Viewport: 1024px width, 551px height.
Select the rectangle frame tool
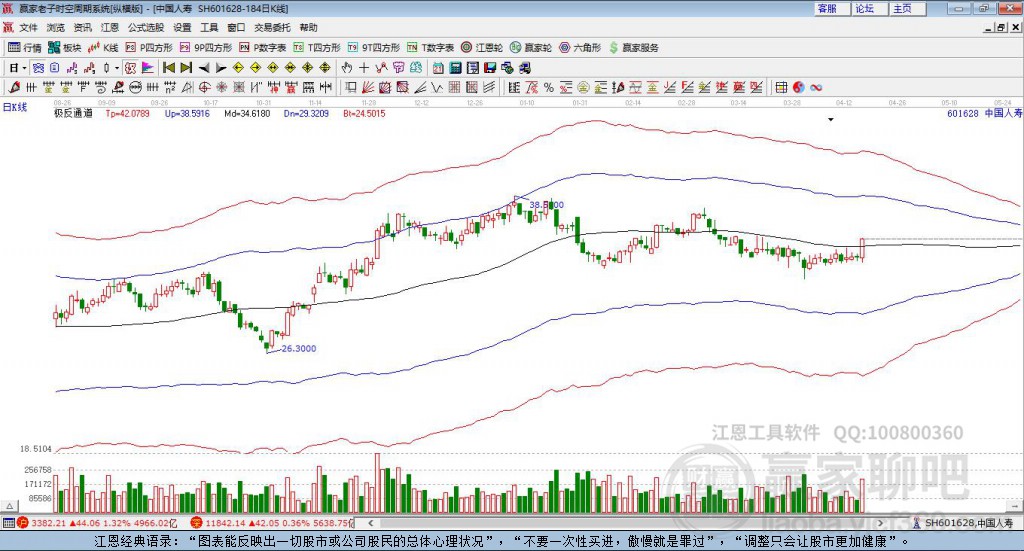click(x=351, y=87)
